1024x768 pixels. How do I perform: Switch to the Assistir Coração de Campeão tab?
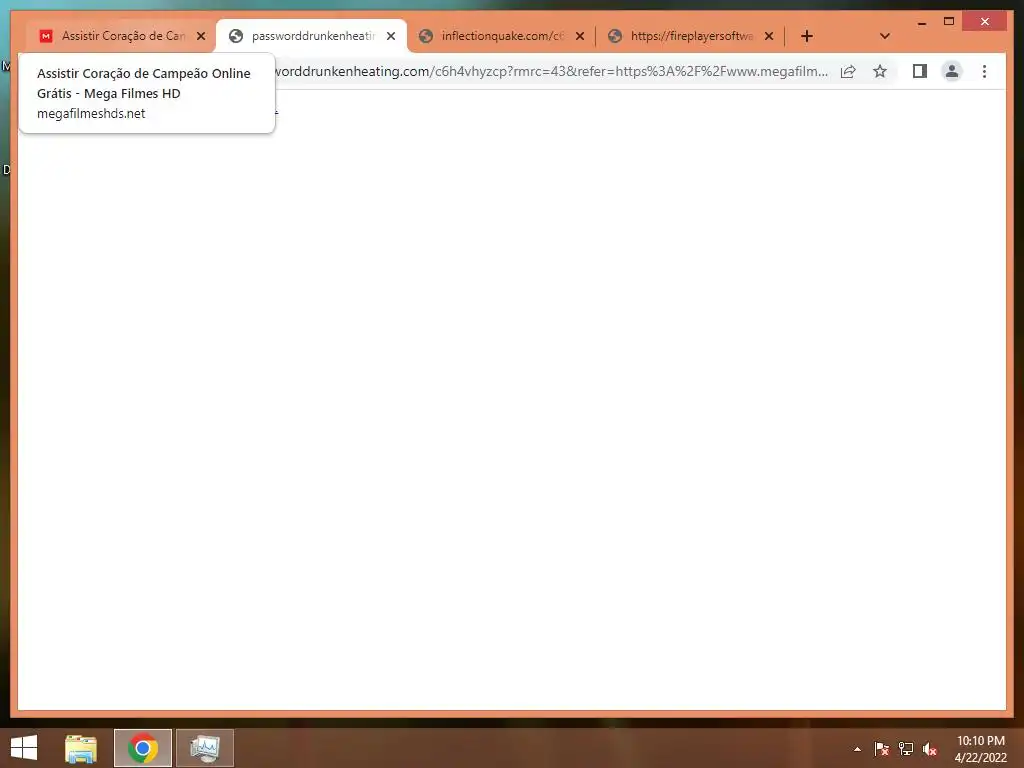pyautogui.click(x=122, y=36)
